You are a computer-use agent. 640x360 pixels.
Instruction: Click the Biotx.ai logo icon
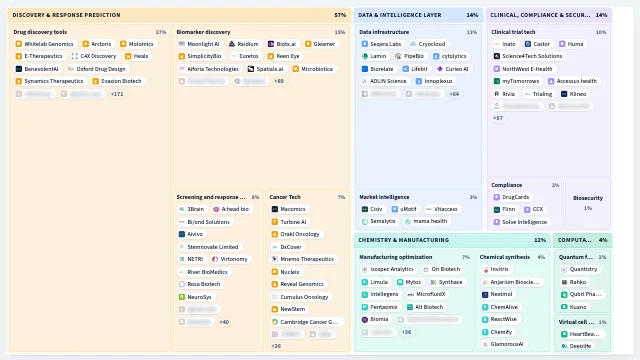point(271,44)
